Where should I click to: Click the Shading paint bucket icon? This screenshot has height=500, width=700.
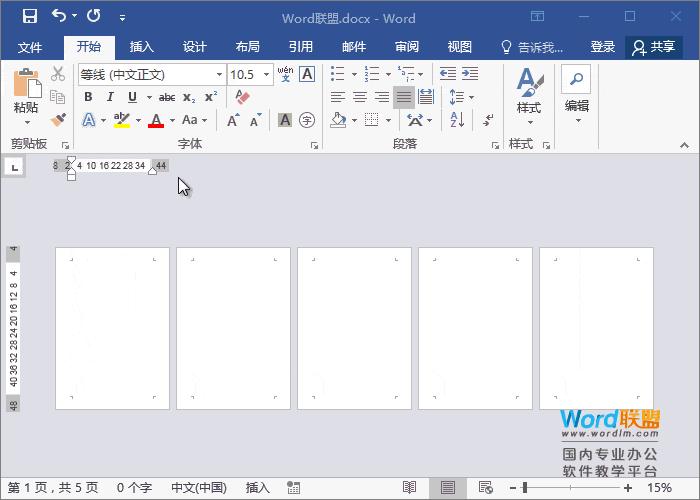(x=338, y=120)
